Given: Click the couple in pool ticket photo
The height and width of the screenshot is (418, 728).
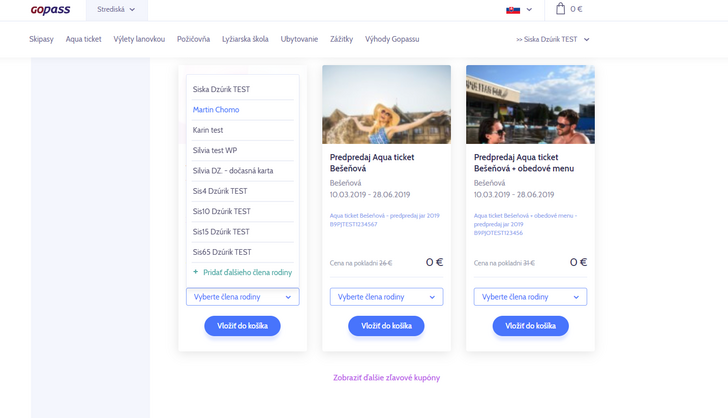Looking at the screenshot, I should pyautogui.click(x=530, y=104).
